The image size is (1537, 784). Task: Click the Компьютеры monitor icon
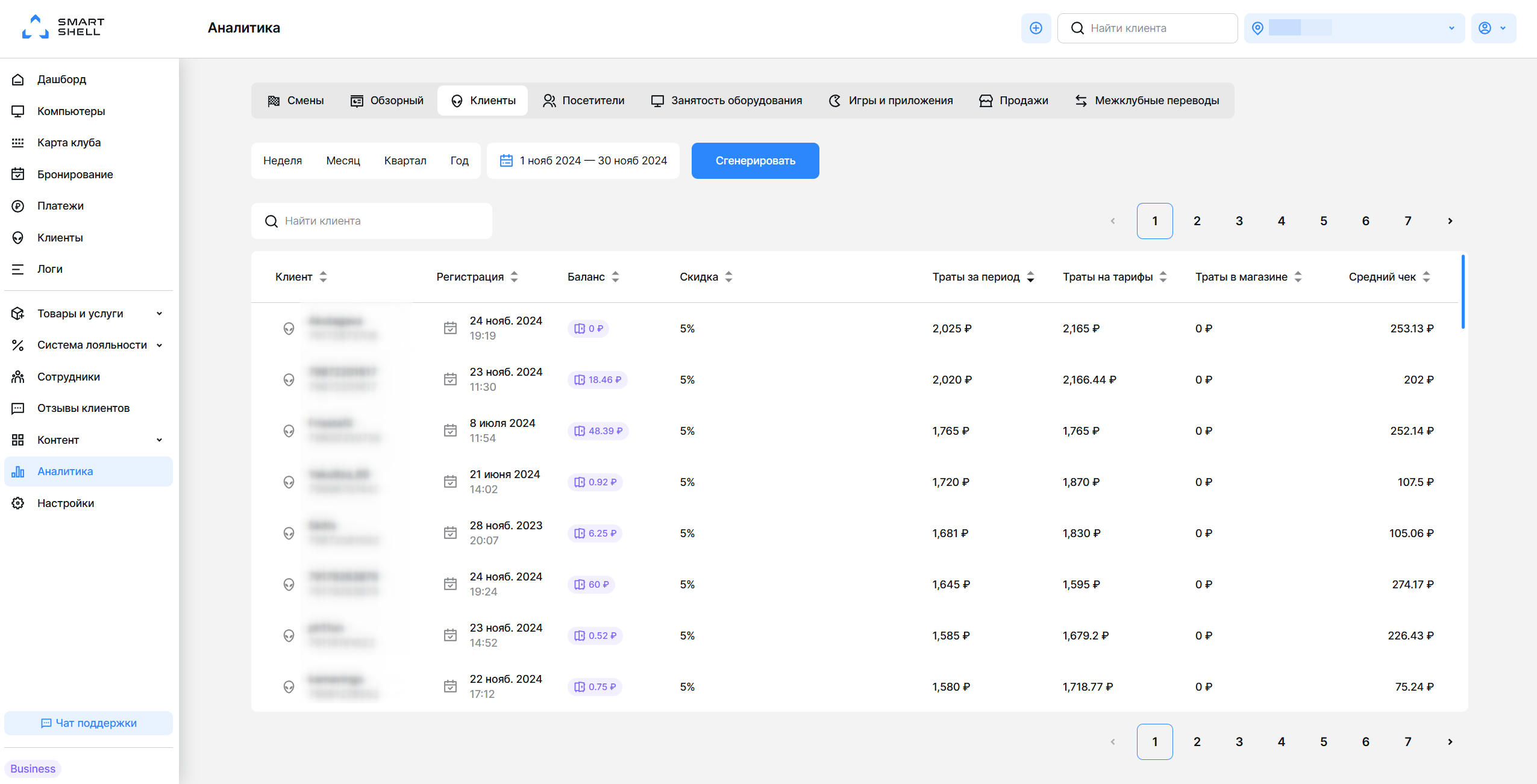tap(18, 111)
